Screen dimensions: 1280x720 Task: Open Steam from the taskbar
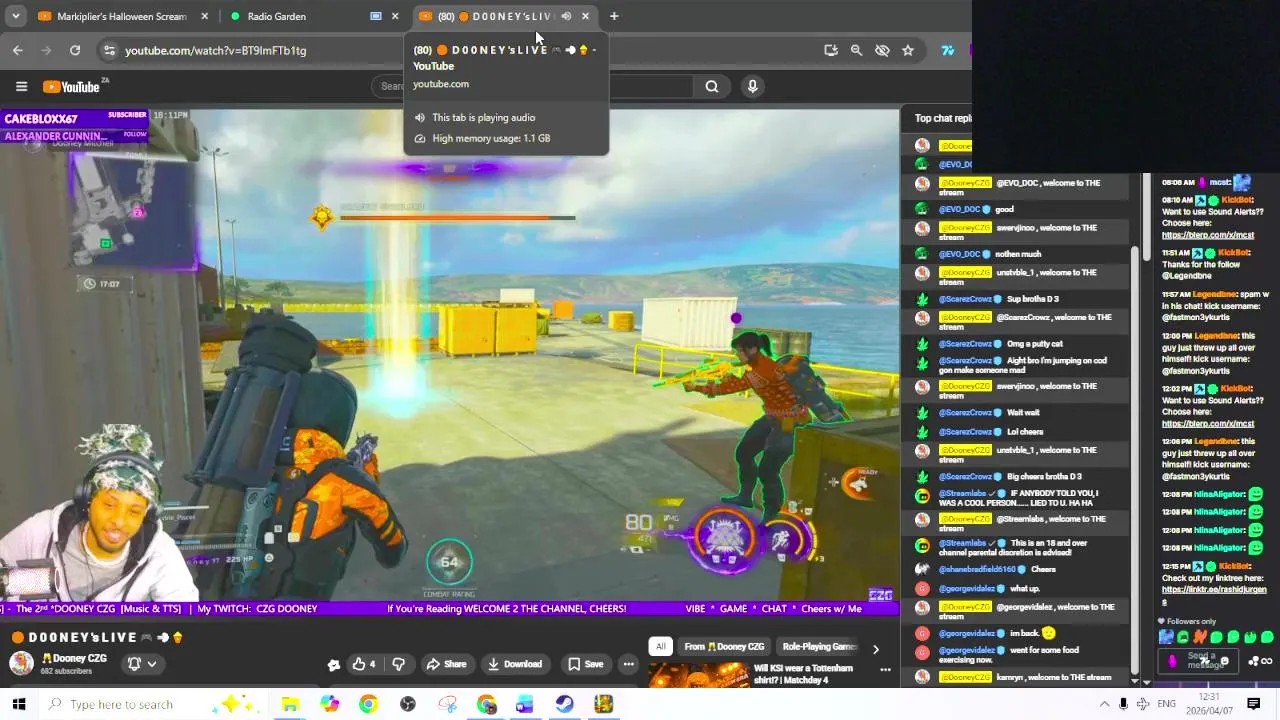565,704
